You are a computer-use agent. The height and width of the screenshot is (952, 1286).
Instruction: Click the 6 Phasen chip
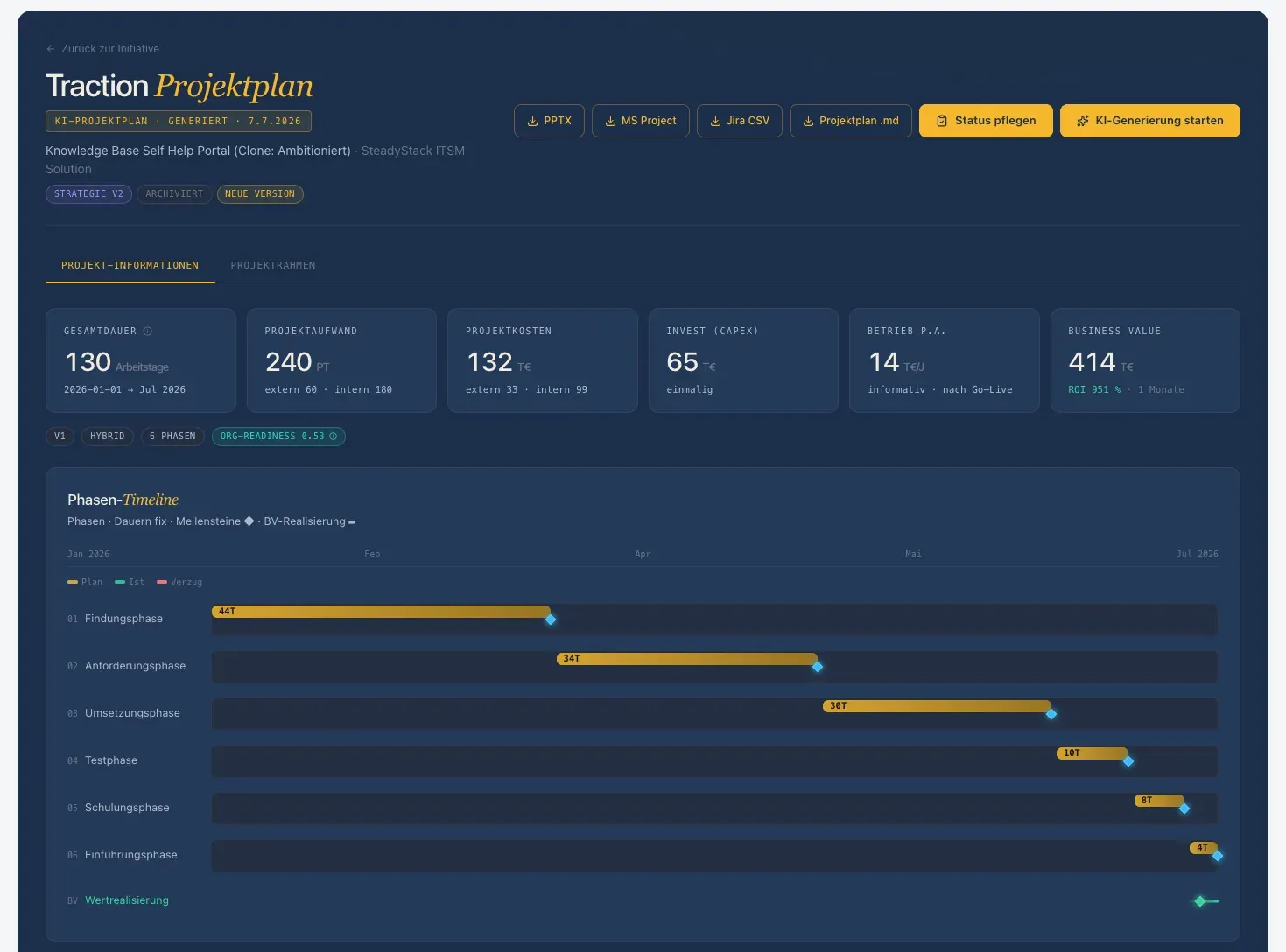point(172,436)
